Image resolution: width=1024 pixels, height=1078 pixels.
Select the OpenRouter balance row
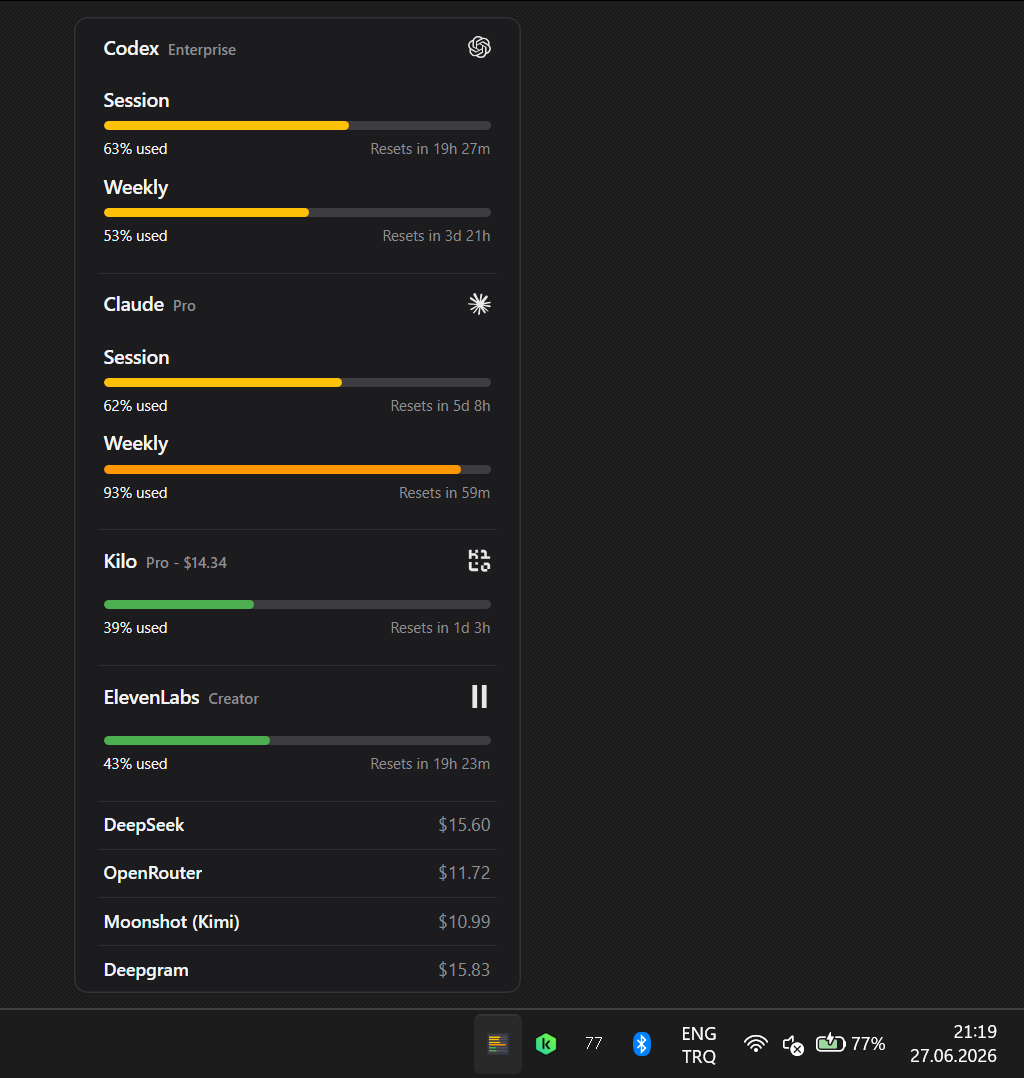(x=297, y=873)
